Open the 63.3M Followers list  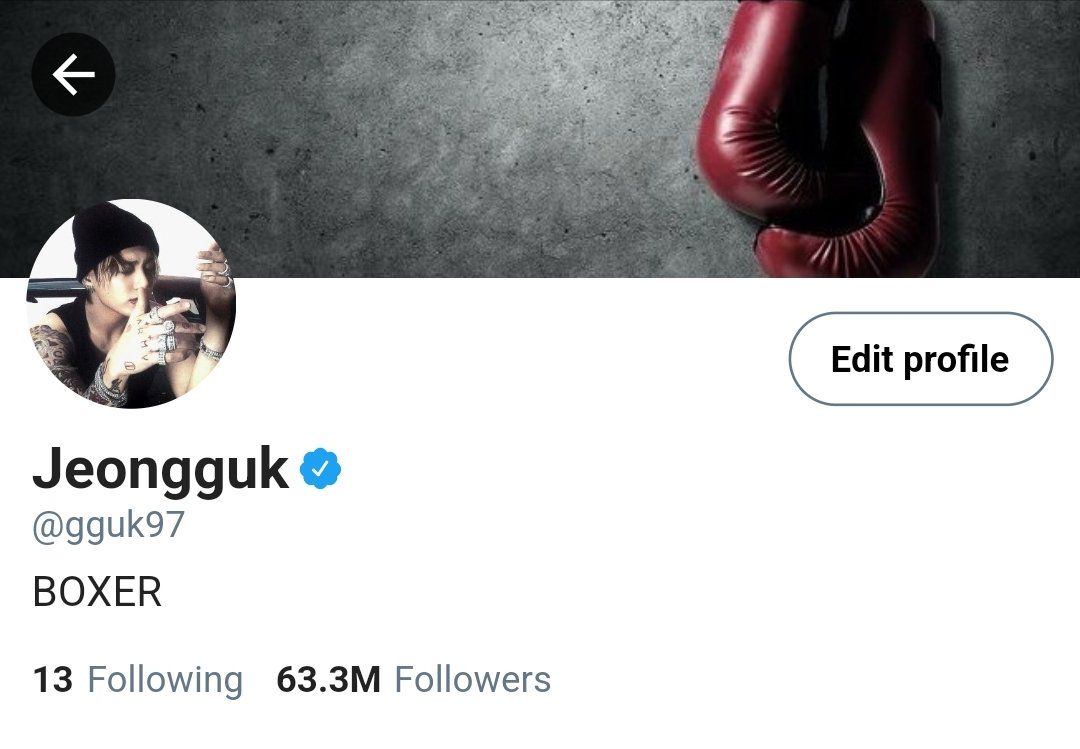[413, 679]
